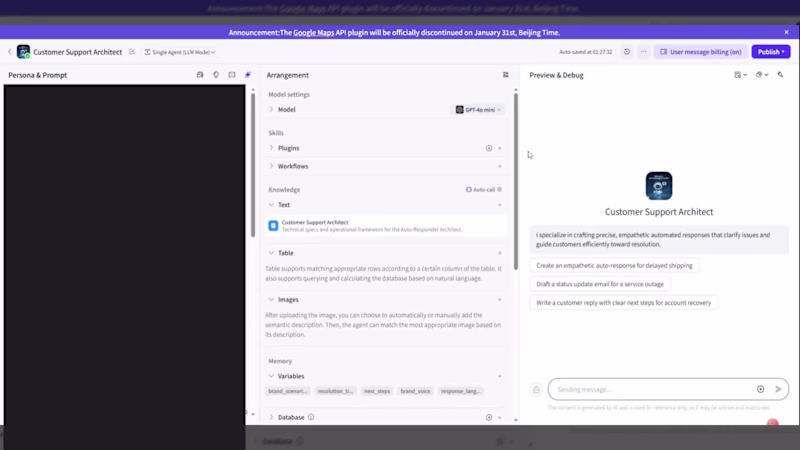Add text knowledge with the plus icon

pyautogui.click(x=500, y=205)
